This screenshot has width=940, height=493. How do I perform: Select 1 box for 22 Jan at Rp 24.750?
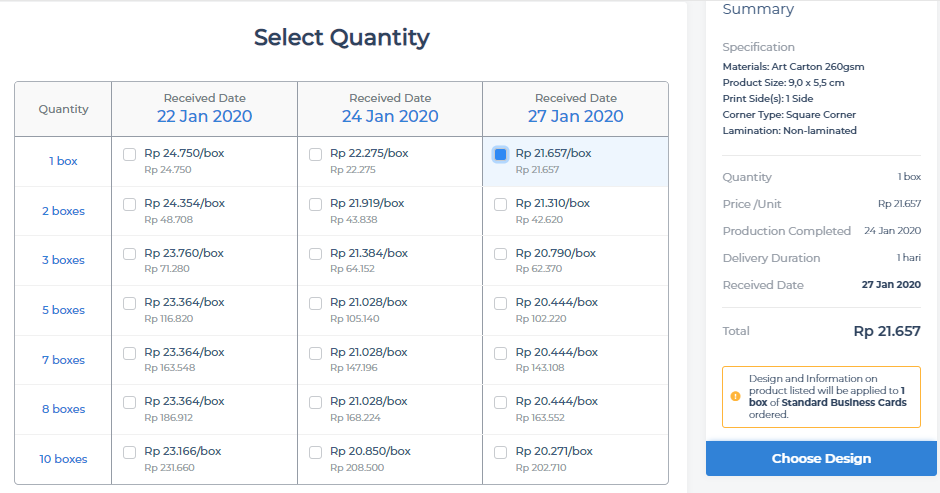[x=130, y=154]
